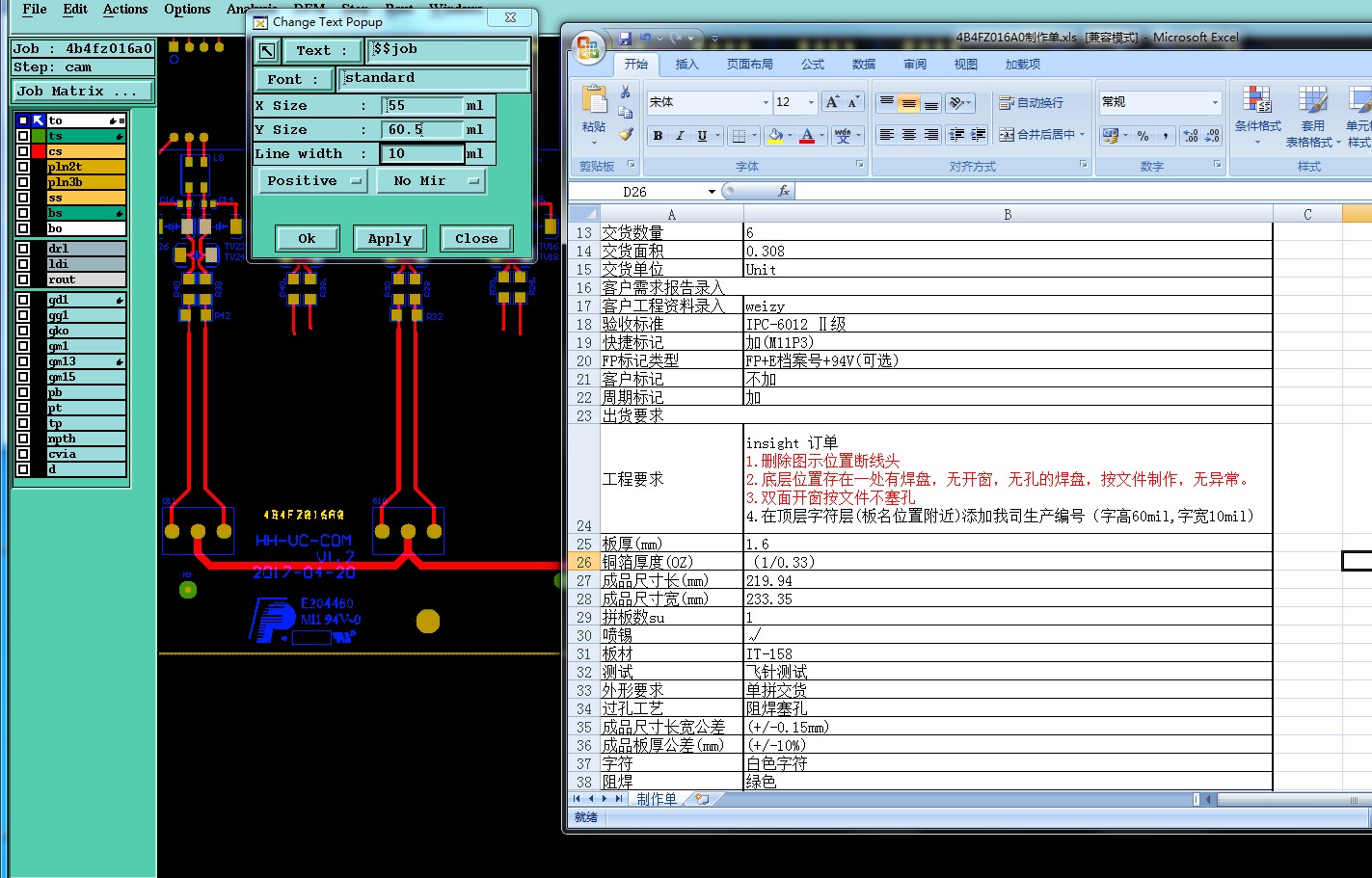This screenshot has width=1372, height=878.
Task: Click the Increase Font Size icon
Action: [x=832, y=102]
